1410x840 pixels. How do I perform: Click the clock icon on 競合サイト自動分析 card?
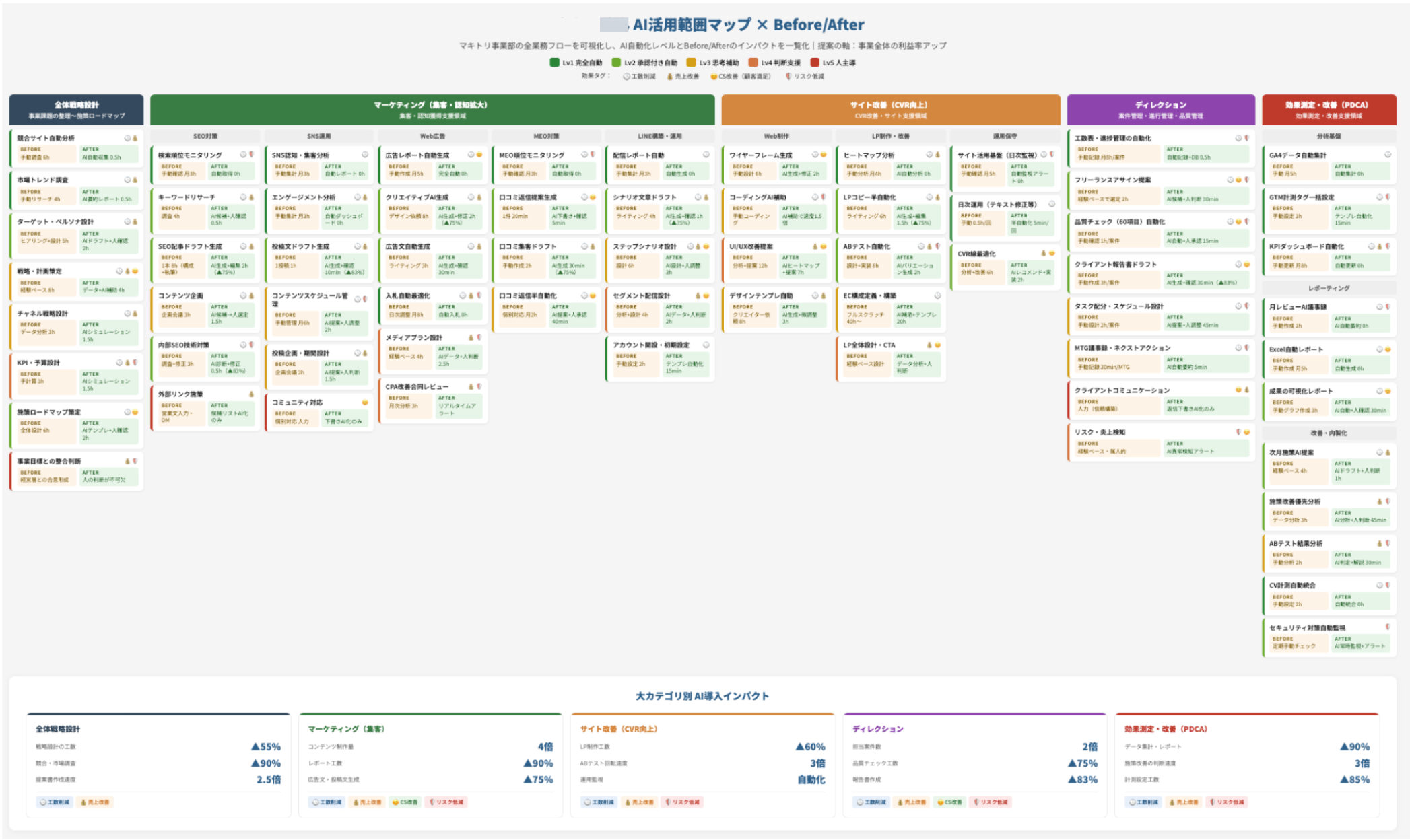(127, 138)
